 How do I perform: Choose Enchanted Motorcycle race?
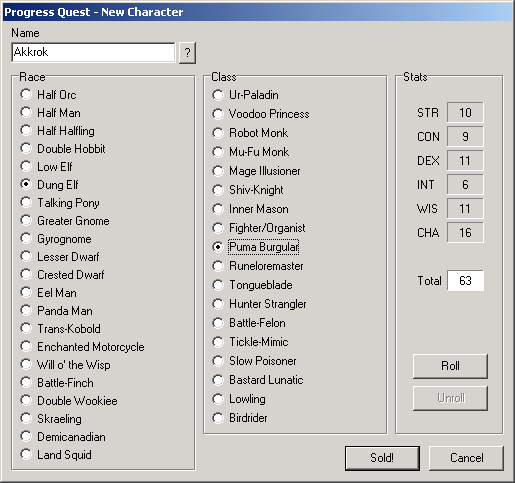[82, 347]
